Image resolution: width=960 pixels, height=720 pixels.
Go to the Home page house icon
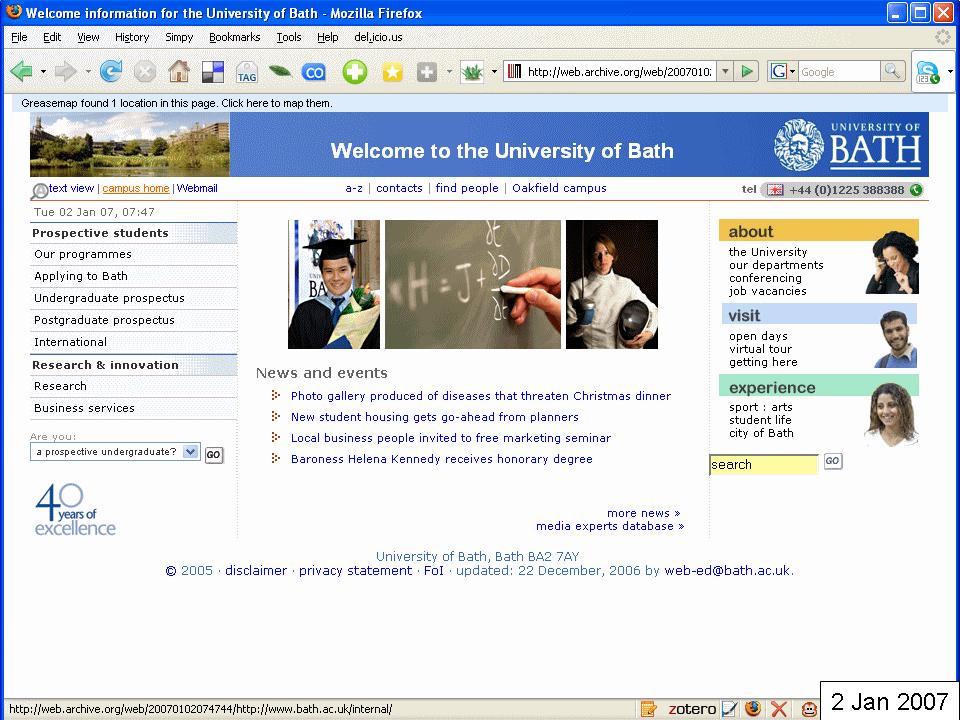[179, 72]
